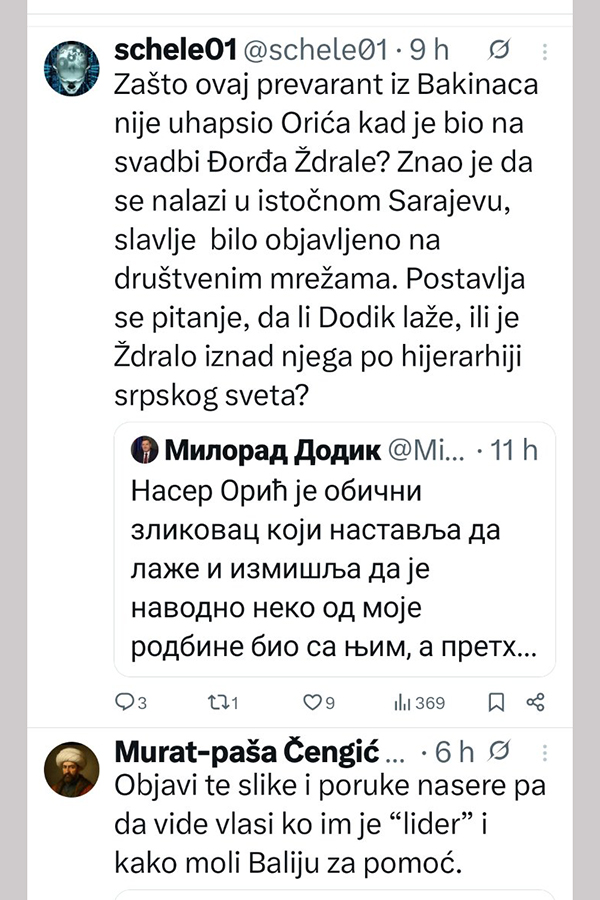Open Grok icon on schele01's post
The image size is (600, 900).
(501, 51)
